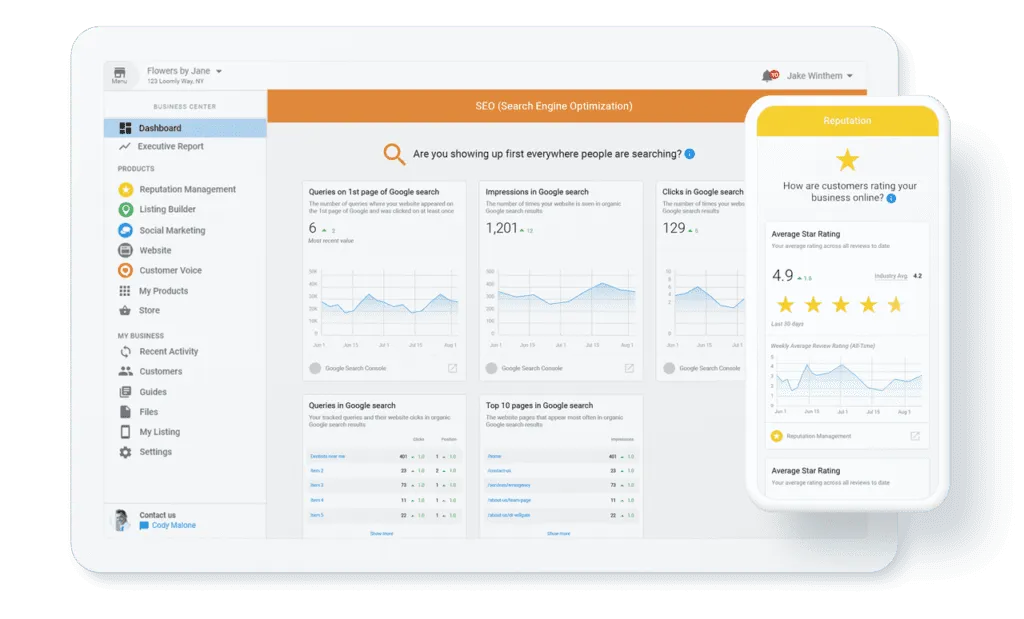Click the Settings gear icon
The image size is (1024, 619).
[x=125, y=452]
